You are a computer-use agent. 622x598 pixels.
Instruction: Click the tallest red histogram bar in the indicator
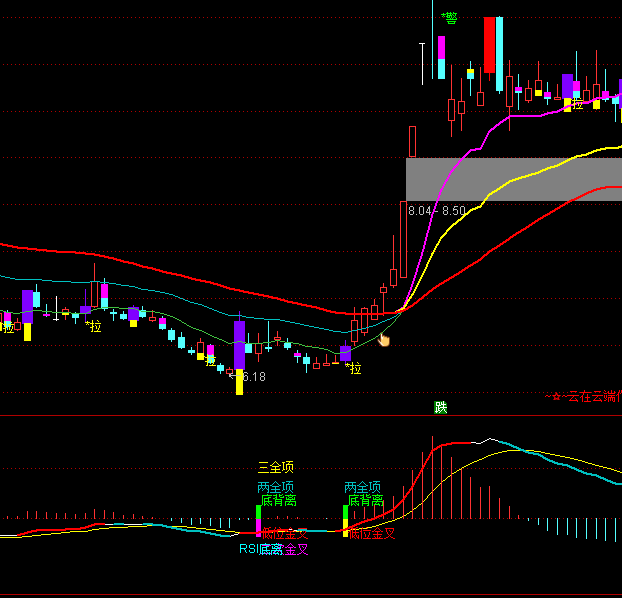point(432,477)
